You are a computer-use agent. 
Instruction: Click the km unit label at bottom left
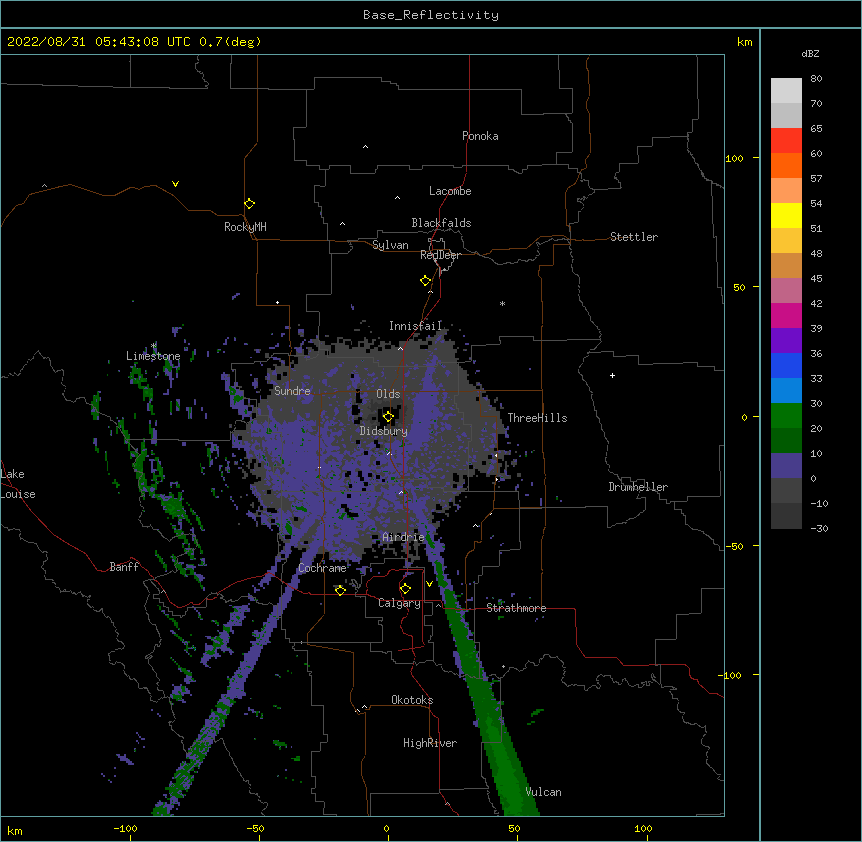pos(15,831)
